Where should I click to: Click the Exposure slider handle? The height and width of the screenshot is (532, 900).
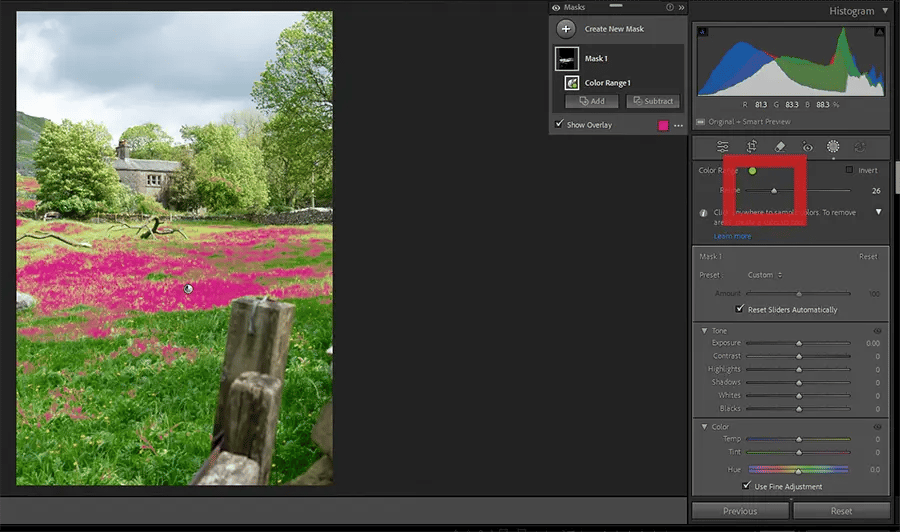pos(799,343)
